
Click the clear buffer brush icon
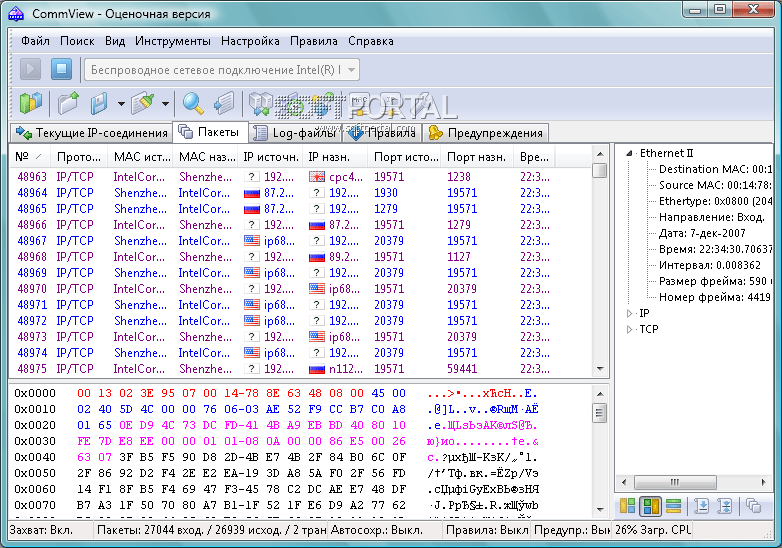144,103
